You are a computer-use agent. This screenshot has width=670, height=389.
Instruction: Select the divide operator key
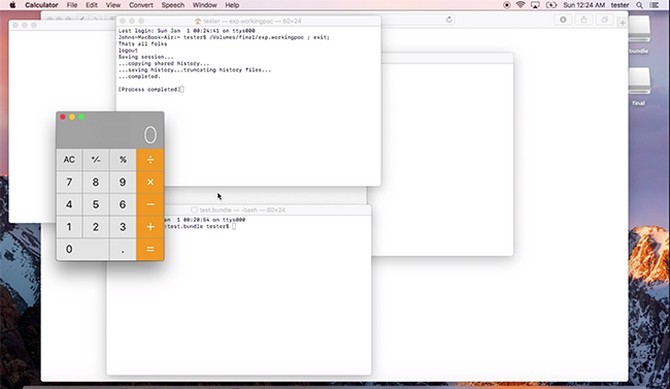coord(150,160)
